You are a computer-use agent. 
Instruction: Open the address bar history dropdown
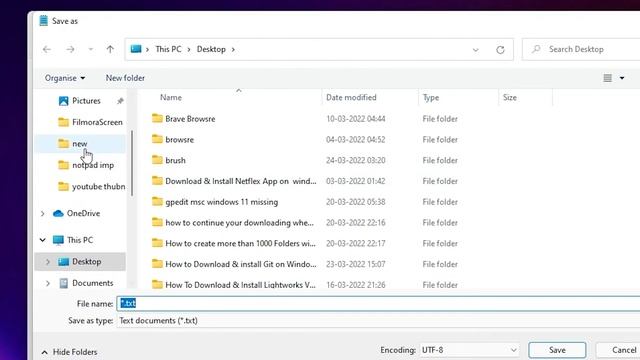(x=476, y=50)
